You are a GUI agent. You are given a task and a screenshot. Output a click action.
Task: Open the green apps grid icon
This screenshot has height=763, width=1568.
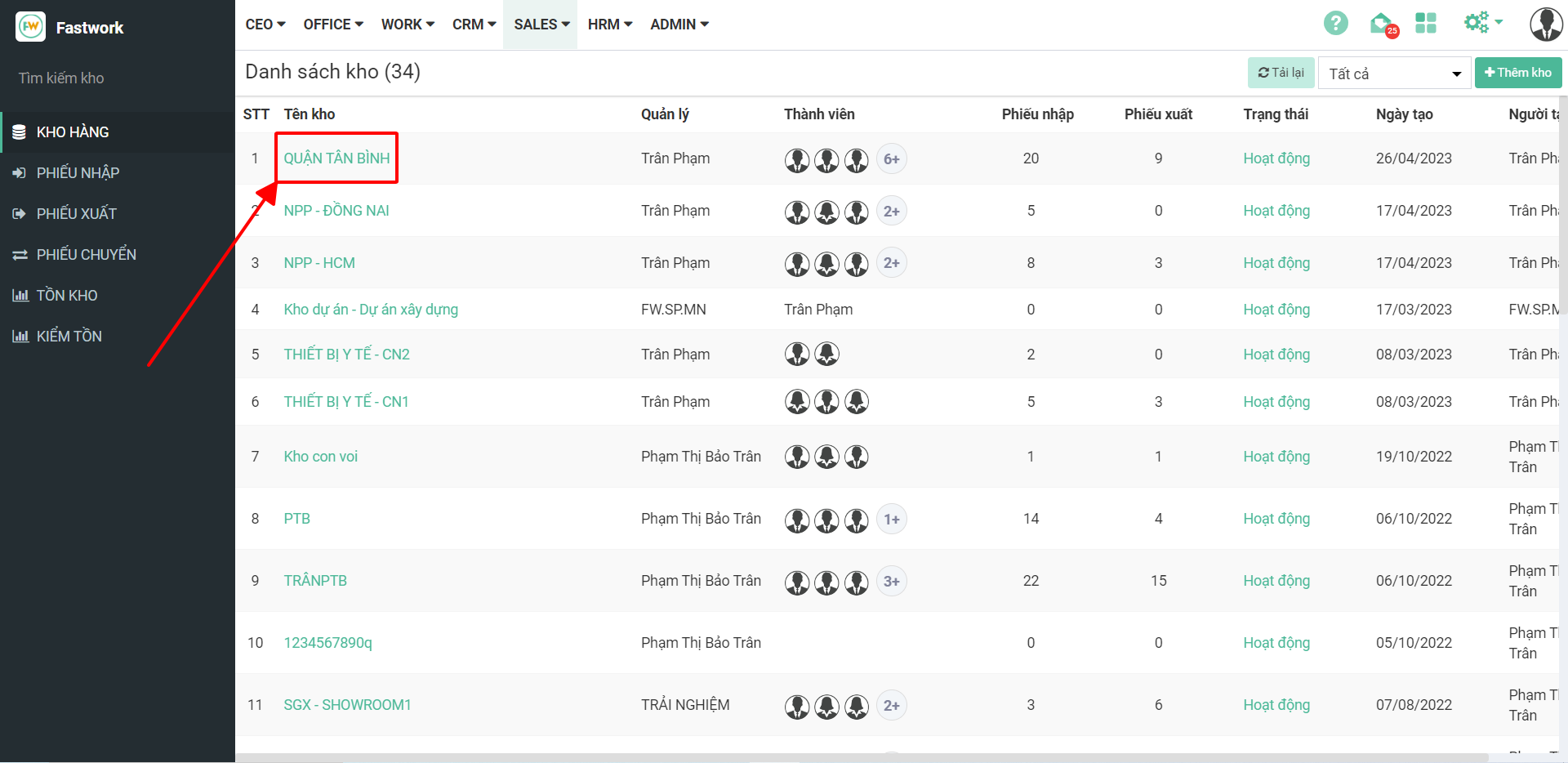[1425, 24]
